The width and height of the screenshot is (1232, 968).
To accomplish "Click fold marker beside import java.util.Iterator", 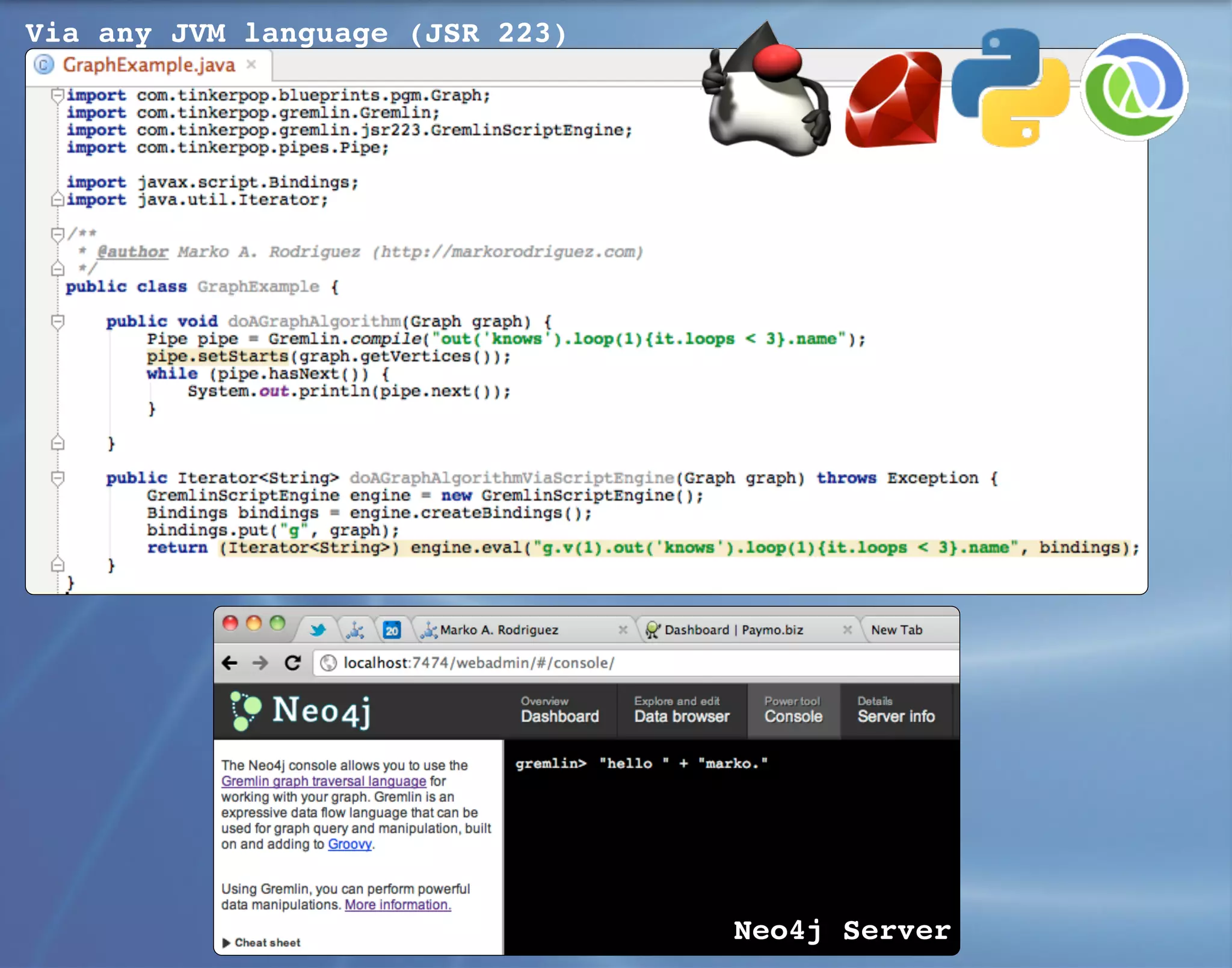I will (58, 199).
